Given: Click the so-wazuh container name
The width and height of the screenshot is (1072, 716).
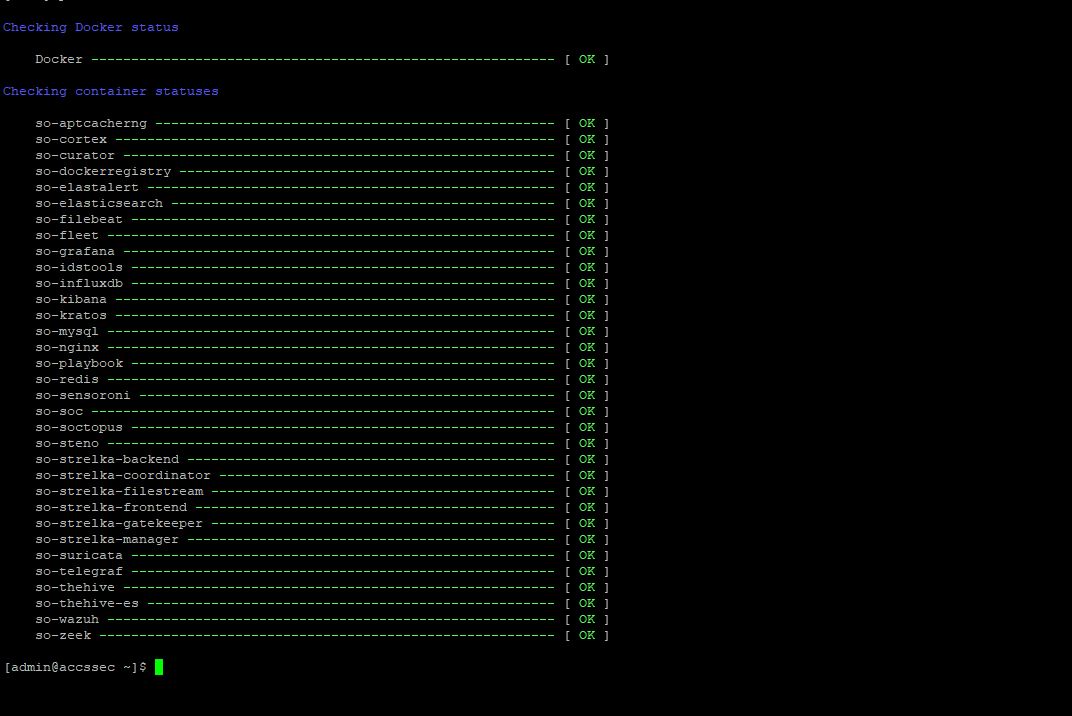Looking at the screenshot, I should click(67, 620).
